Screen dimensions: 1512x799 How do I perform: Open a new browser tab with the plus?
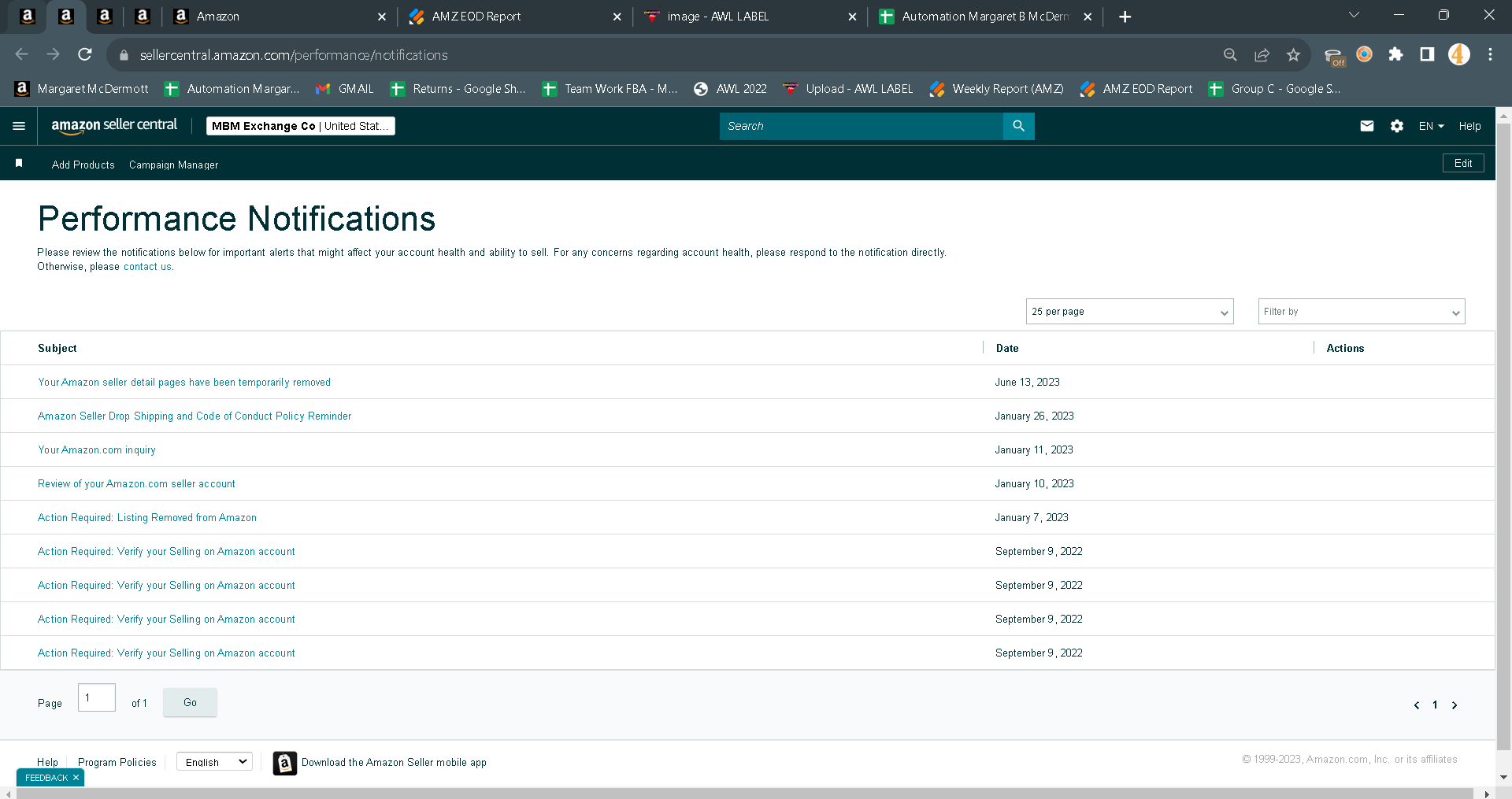click(x=1125, y=17)
